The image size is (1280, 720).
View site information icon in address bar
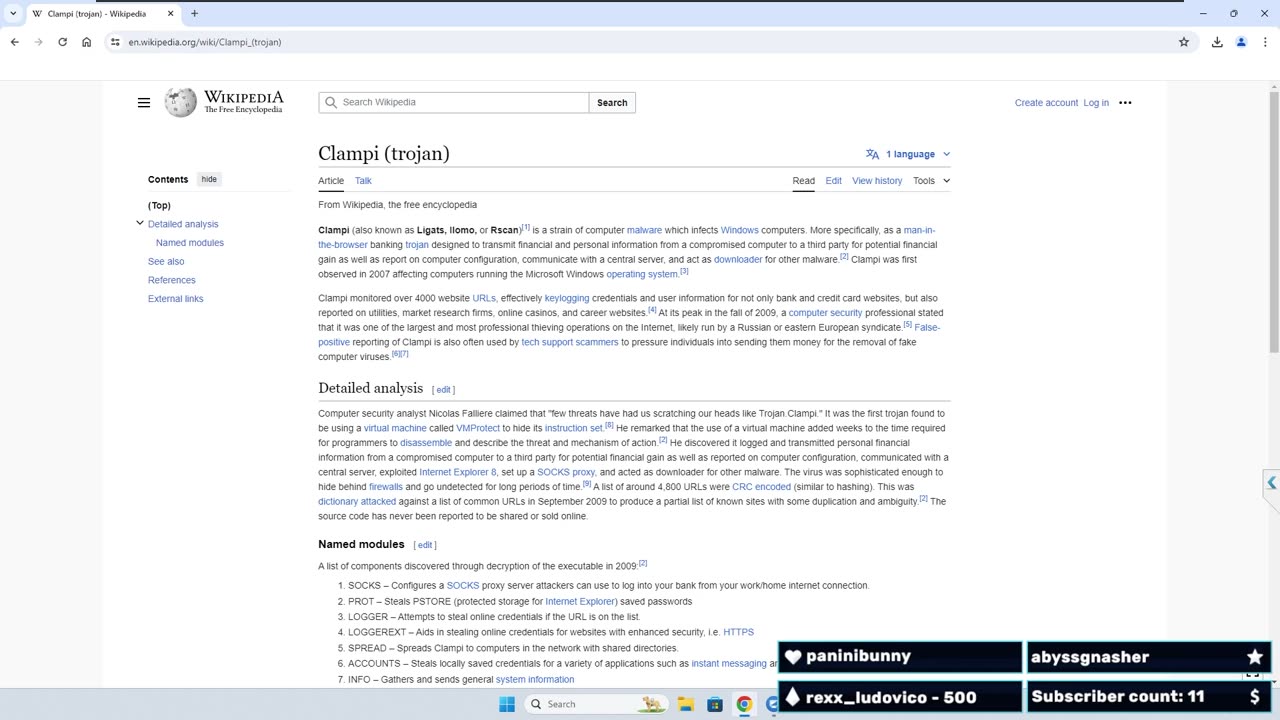tap(116, 42)
